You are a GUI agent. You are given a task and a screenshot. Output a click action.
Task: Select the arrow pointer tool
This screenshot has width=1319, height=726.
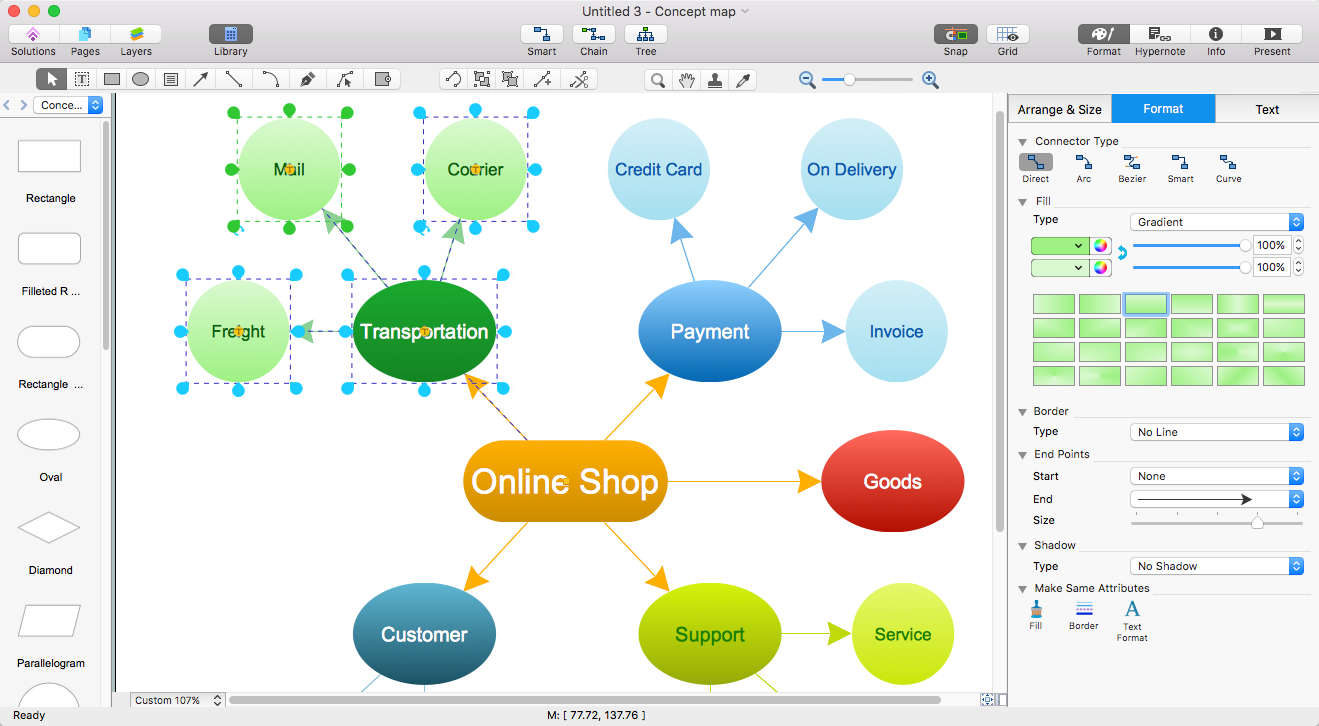point(52,79)
